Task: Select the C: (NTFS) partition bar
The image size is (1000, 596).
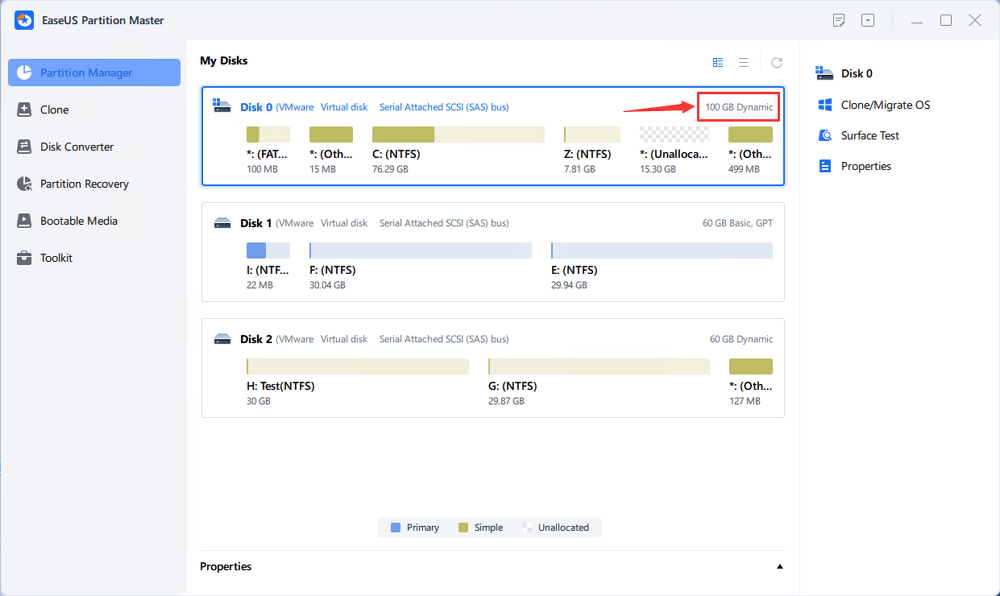Action: point(458,134)
